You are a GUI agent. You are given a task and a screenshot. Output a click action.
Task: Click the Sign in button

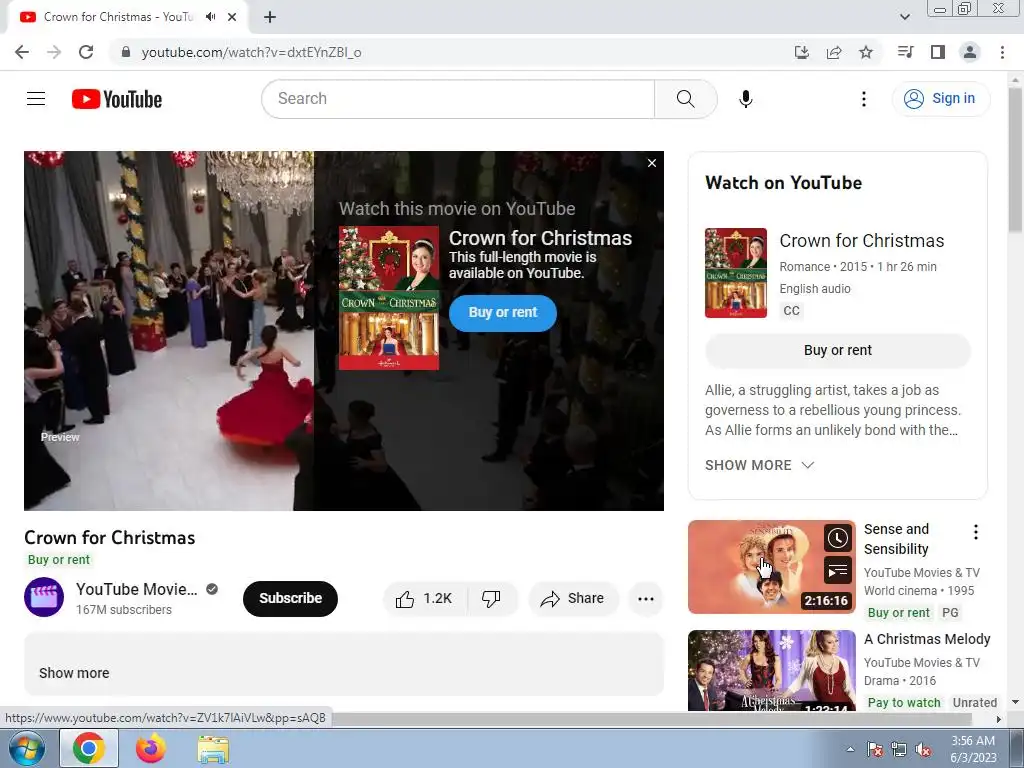click(x=940, y=99)
